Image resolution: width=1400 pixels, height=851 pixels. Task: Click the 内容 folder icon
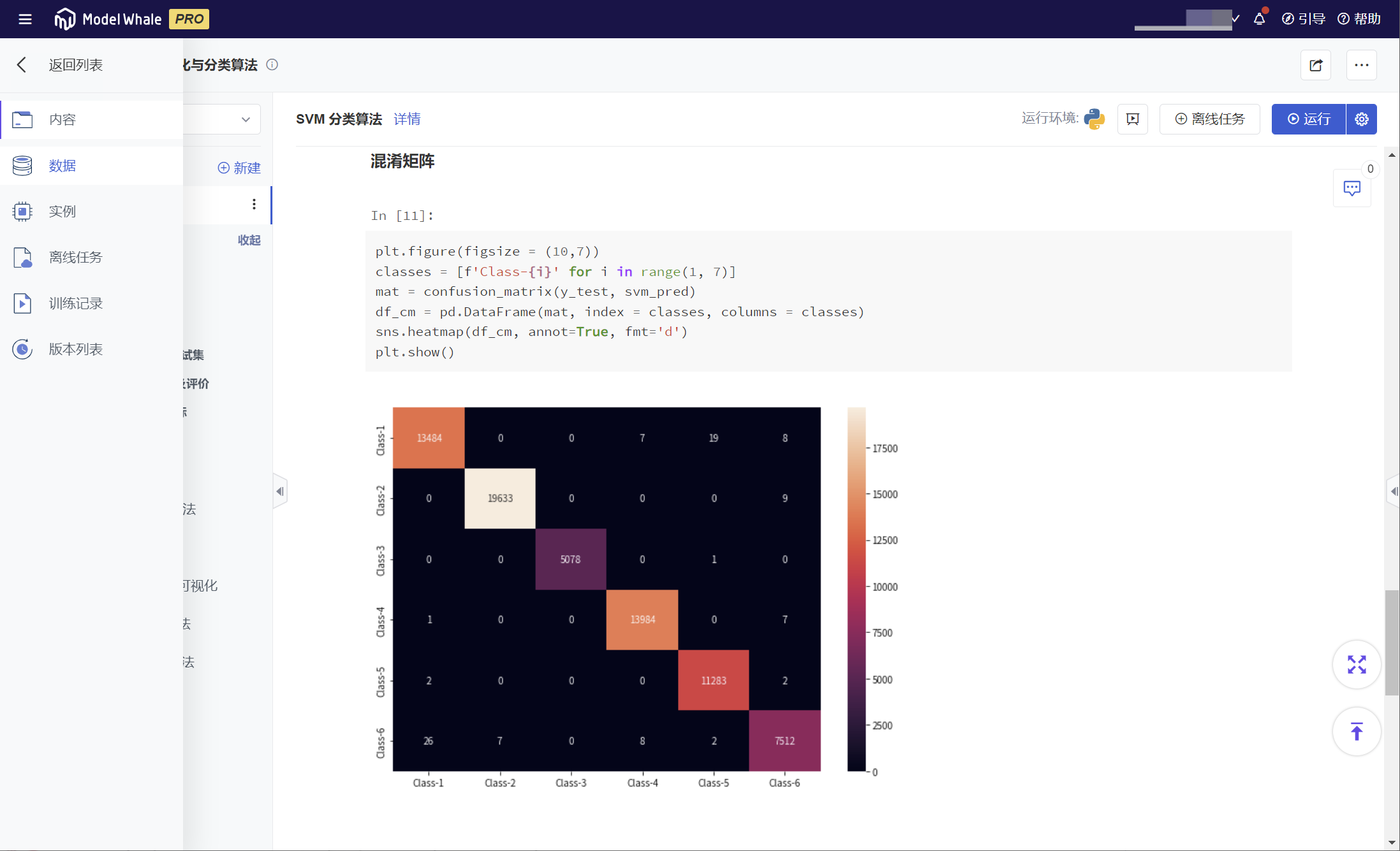22,119
